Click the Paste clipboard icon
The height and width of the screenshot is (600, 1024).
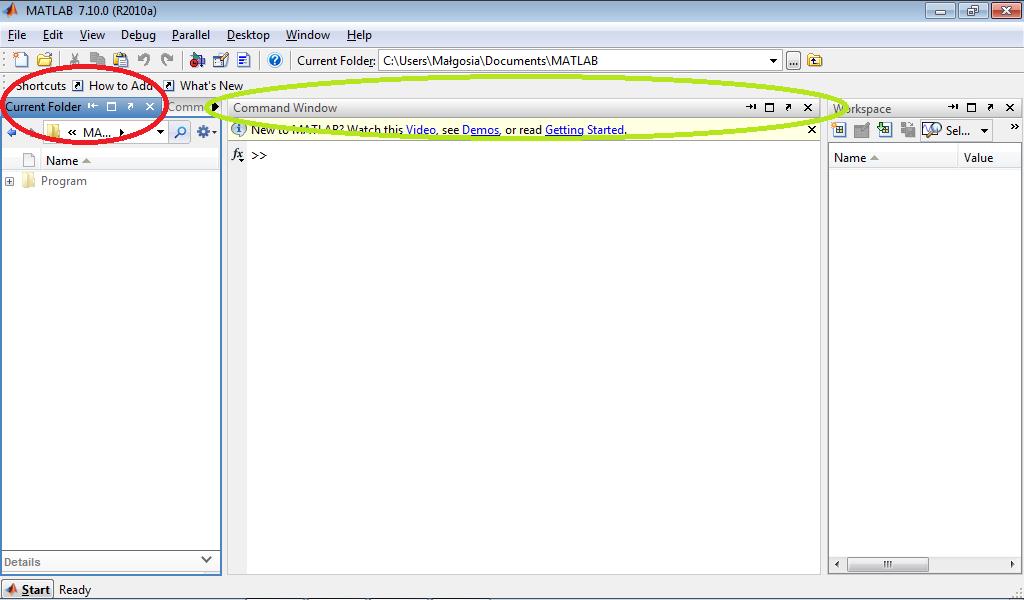(120, 60)
